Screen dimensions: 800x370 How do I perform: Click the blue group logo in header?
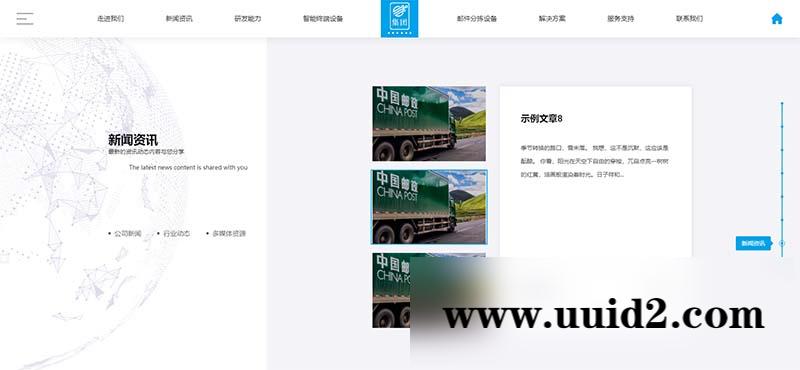pyautogui.click(x=399, y=18)
